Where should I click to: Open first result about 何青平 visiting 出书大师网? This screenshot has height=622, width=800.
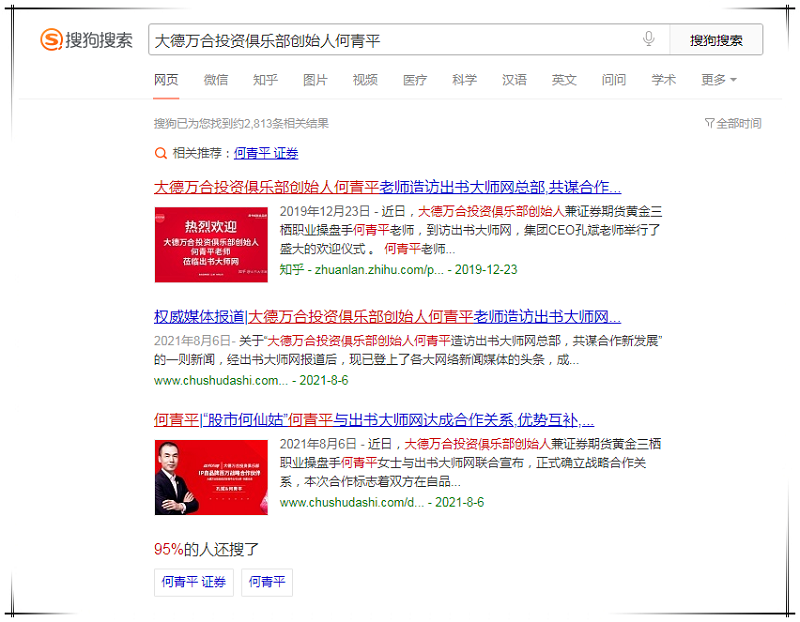click(387, 187)
